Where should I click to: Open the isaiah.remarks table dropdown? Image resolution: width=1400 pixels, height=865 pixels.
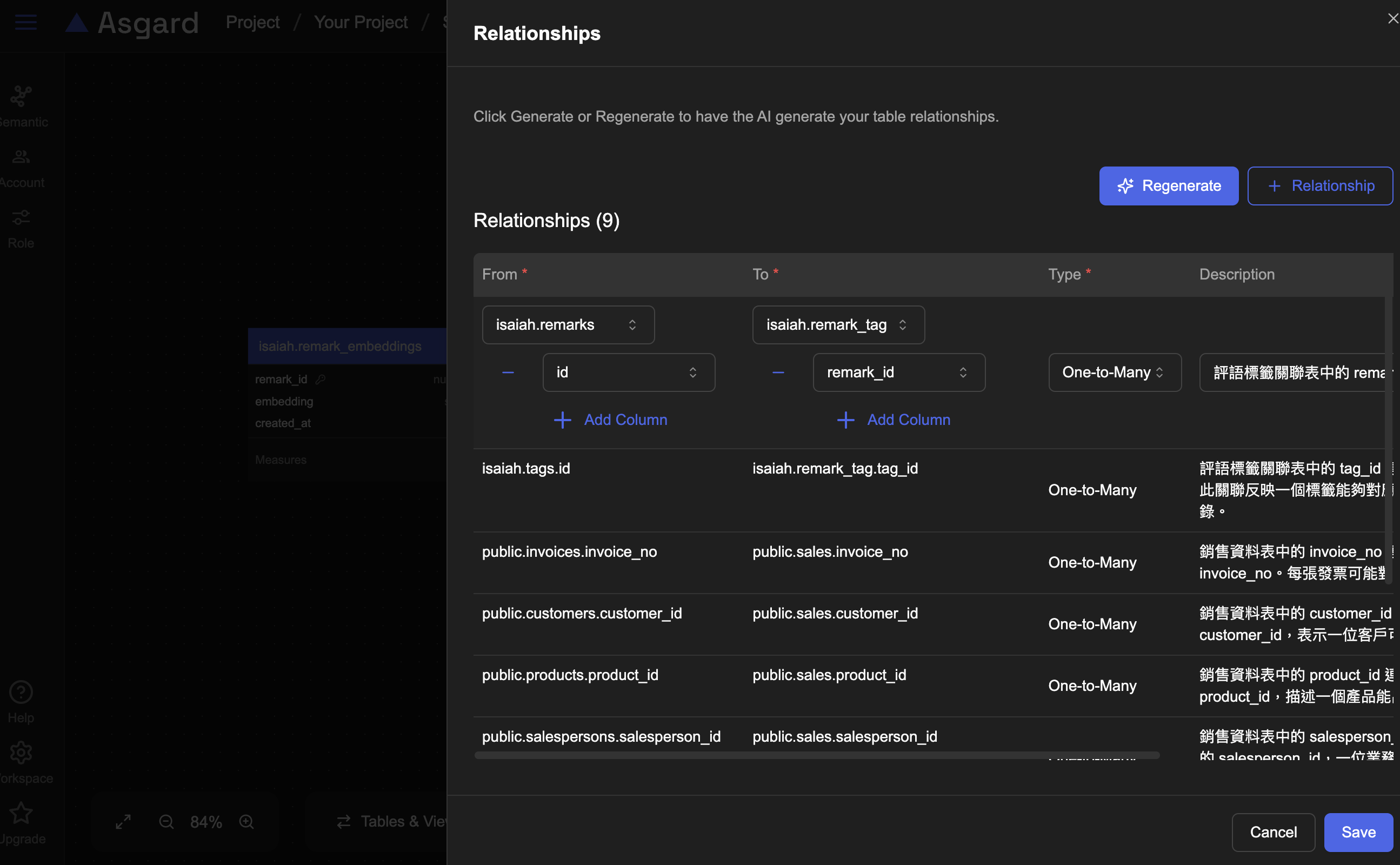[568, 325]
